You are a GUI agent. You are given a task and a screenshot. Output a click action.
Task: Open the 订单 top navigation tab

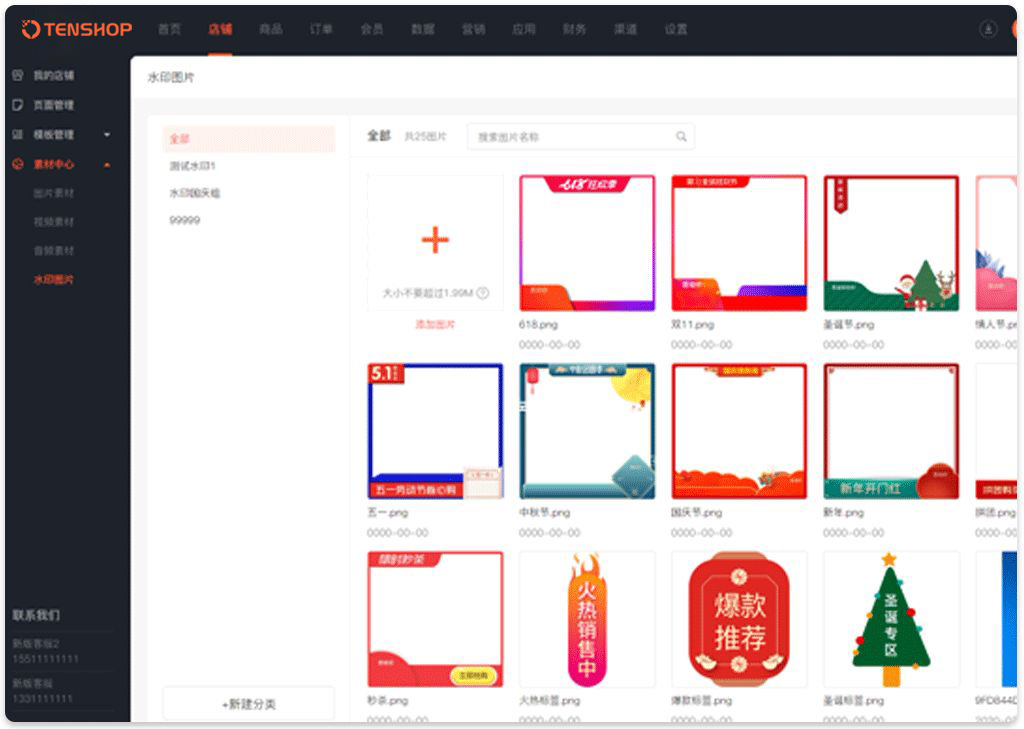coord(321,29)
